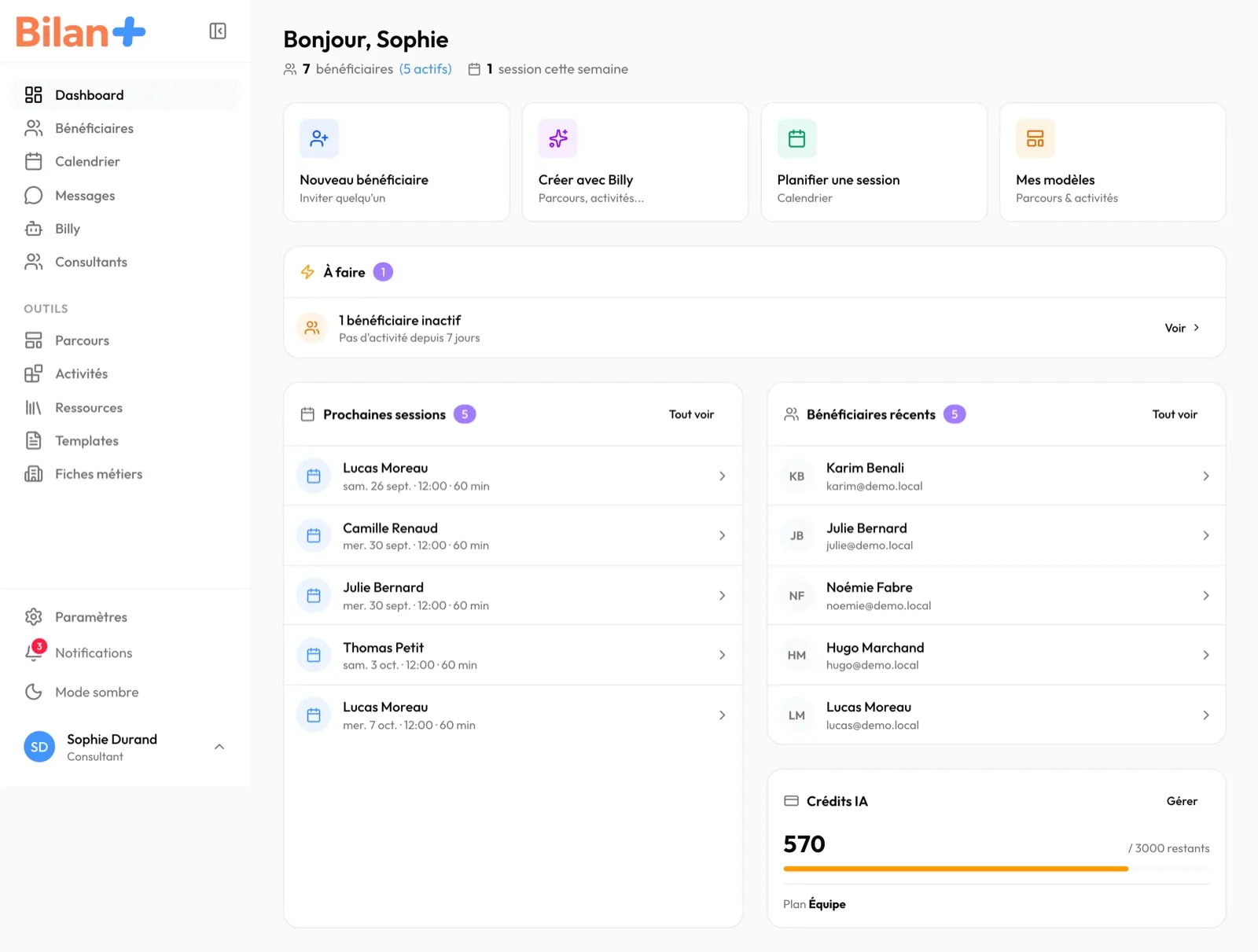Click julie@demo.local email text
Viewport: 1258px width, 952px height.
(869, 546)
